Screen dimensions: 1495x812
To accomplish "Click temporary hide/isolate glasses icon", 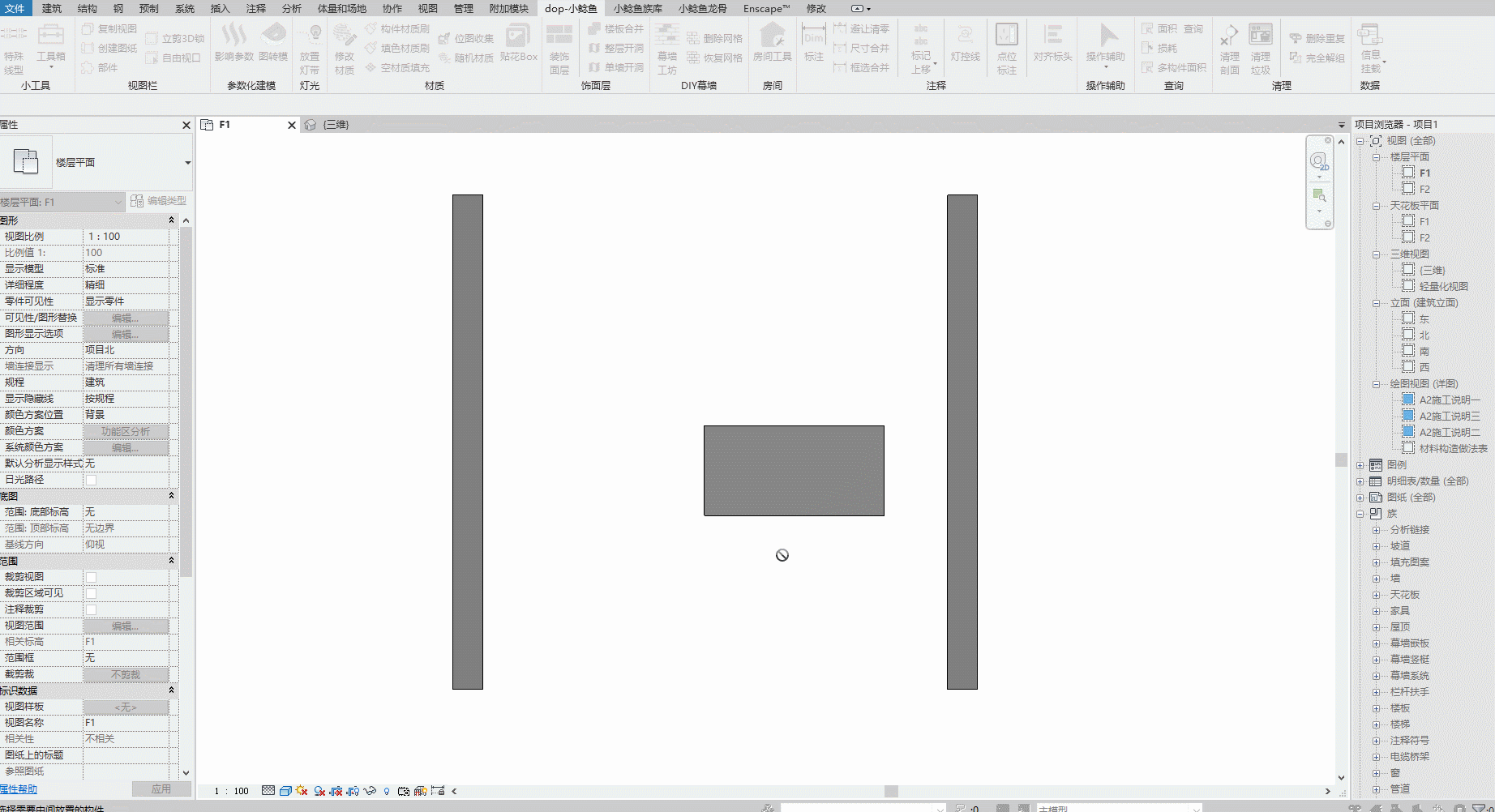I will (370, 791).
